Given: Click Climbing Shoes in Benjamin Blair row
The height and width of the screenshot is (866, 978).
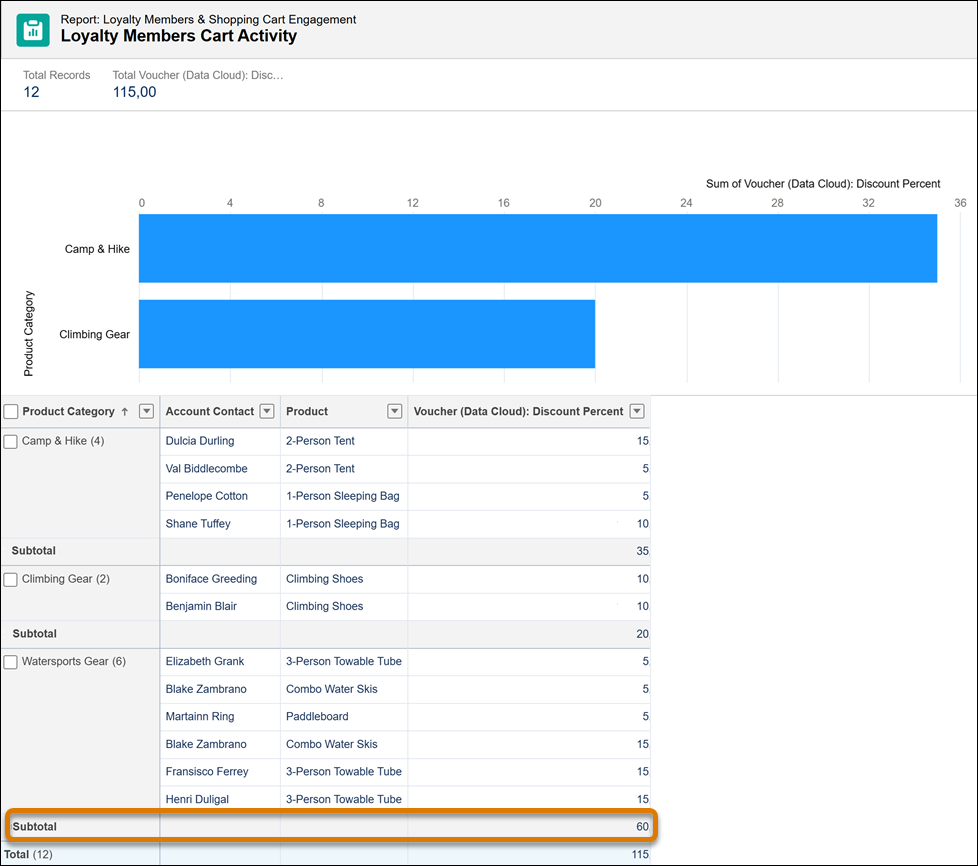Looking at the screenshot, I should tap(324, 606).
